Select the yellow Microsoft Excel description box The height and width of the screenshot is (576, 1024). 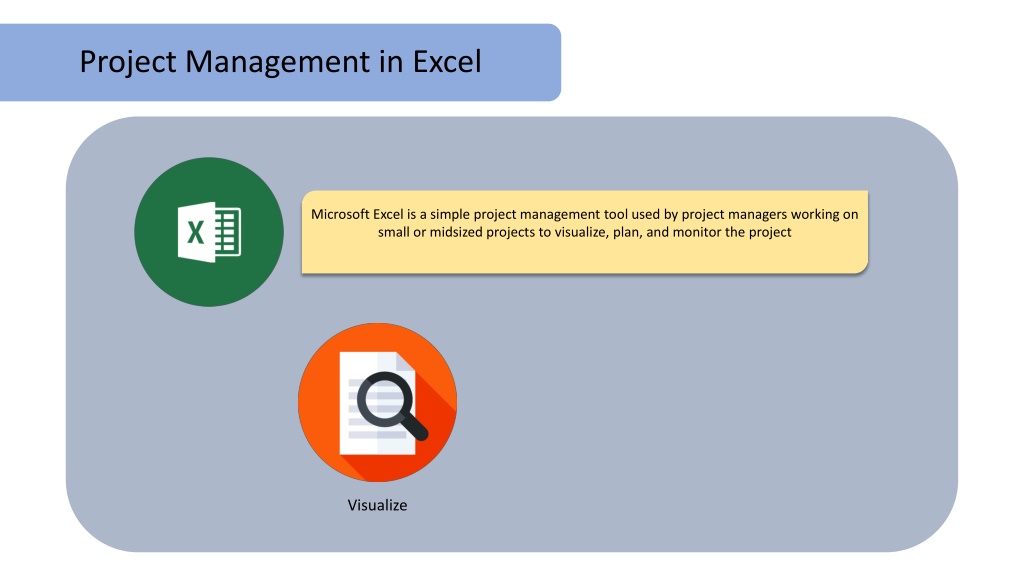pos(584,232)
